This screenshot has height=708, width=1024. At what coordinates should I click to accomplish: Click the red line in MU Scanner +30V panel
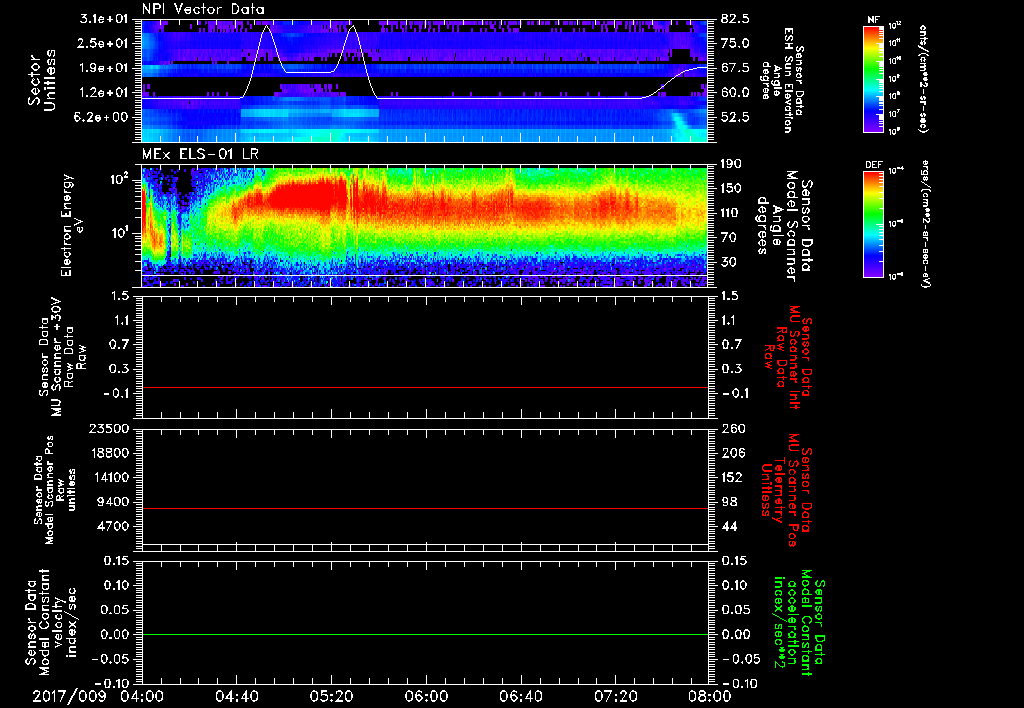point(424,387)
